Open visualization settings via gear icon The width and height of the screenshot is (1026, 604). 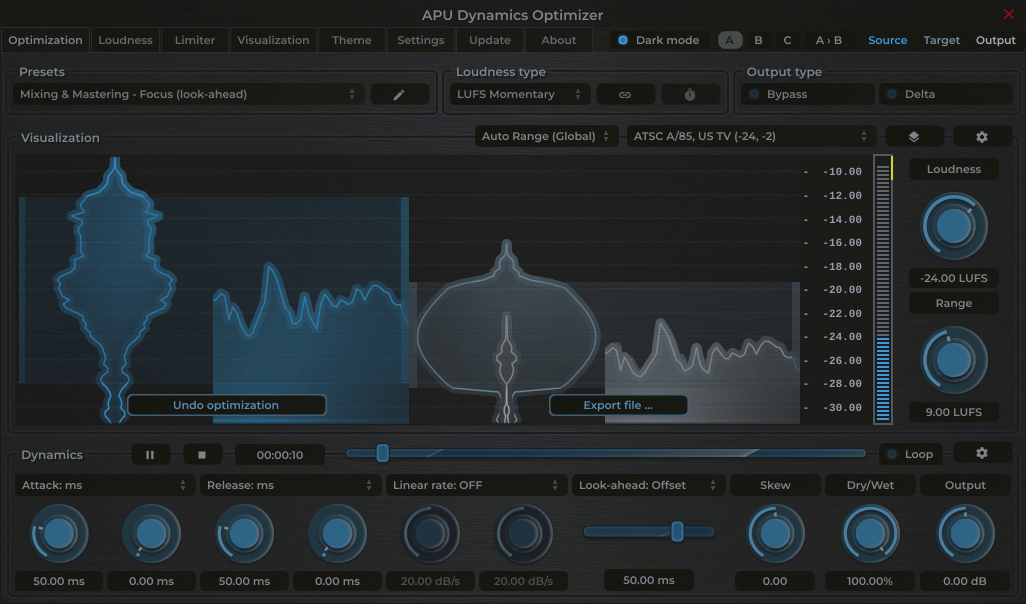pos(982,136)
